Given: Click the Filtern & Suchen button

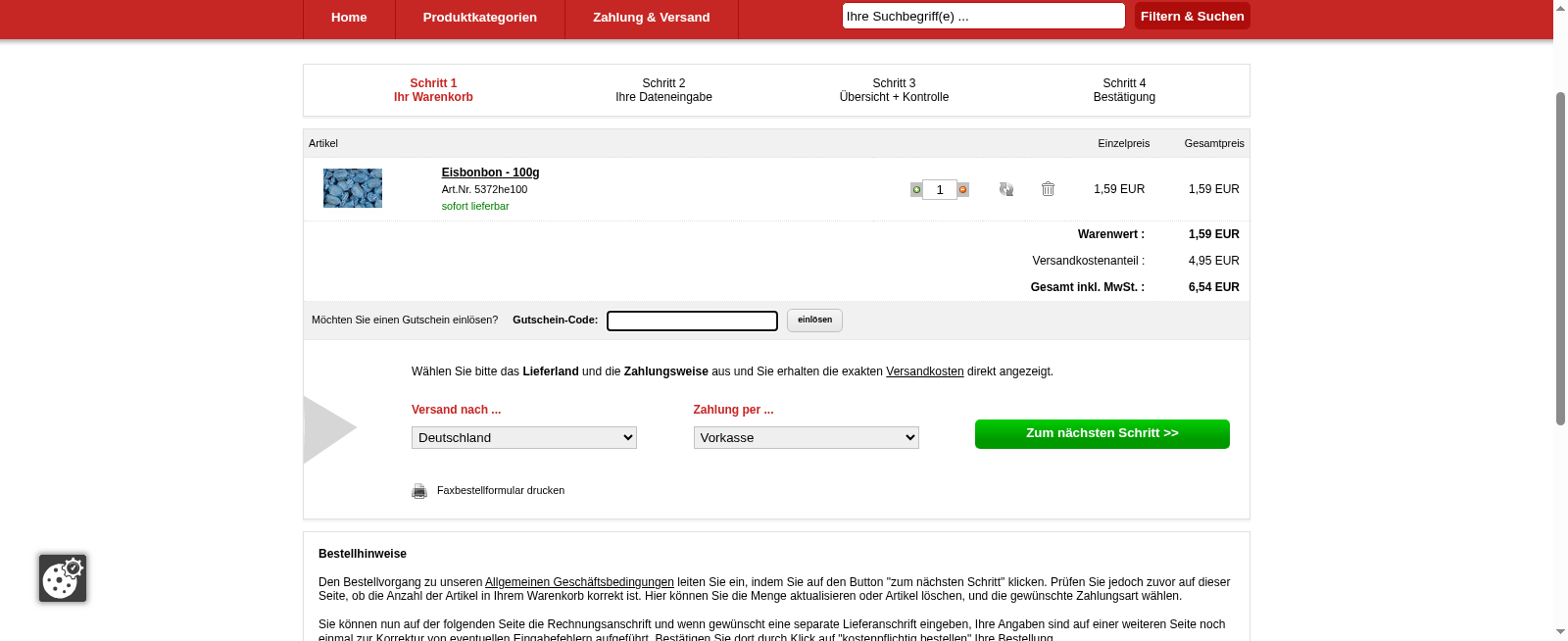Looking at the screenshot, I should point(1193,16).
